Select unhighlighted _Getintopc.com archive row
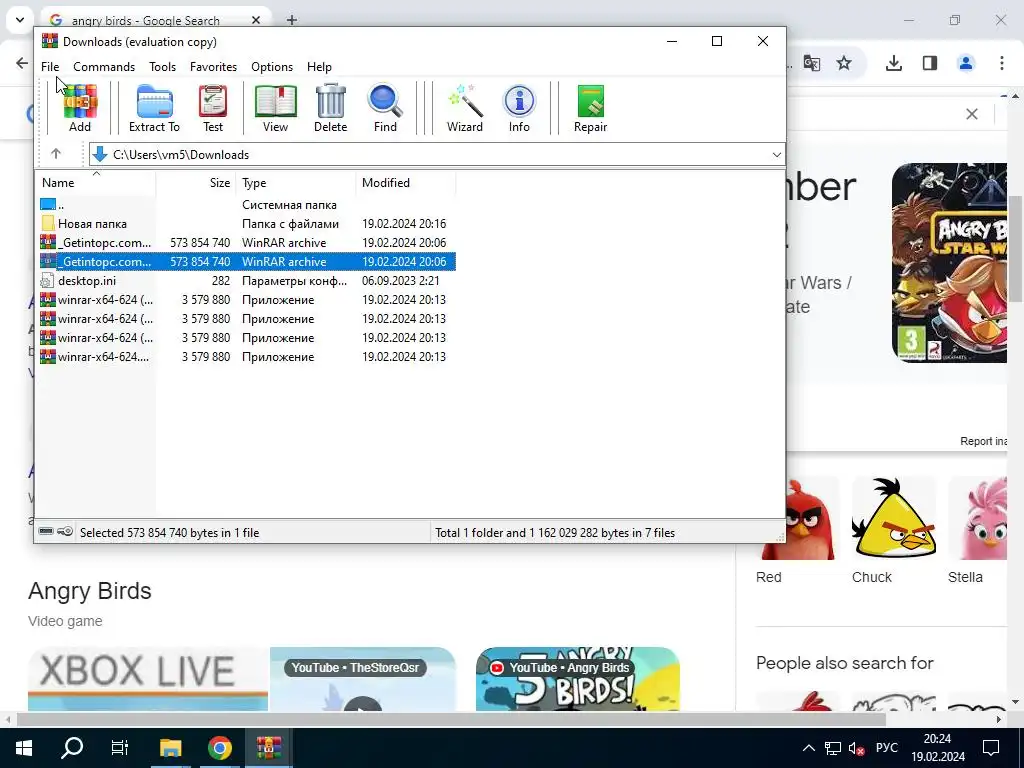The width and height of the screenshot is (1024, 768). click(246, 242)
